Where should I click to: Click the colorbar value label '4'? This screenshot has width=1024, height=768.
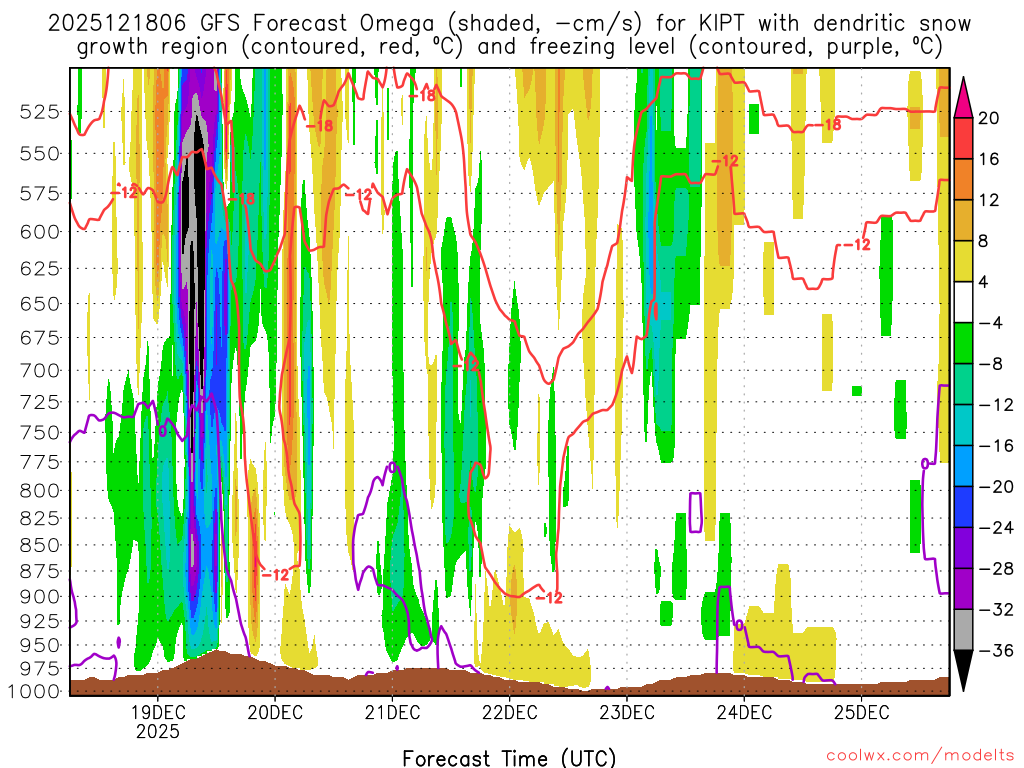click(x=984, y=283)
